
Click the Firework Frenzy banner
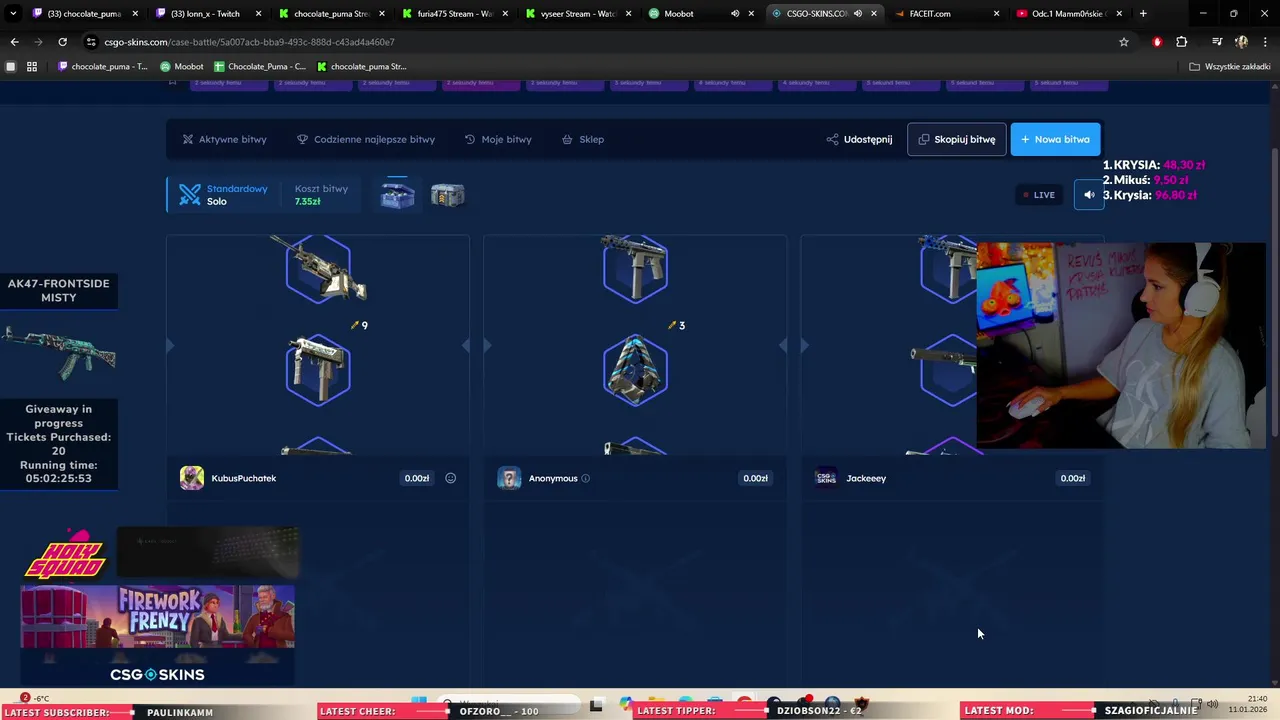click(158, 617)
